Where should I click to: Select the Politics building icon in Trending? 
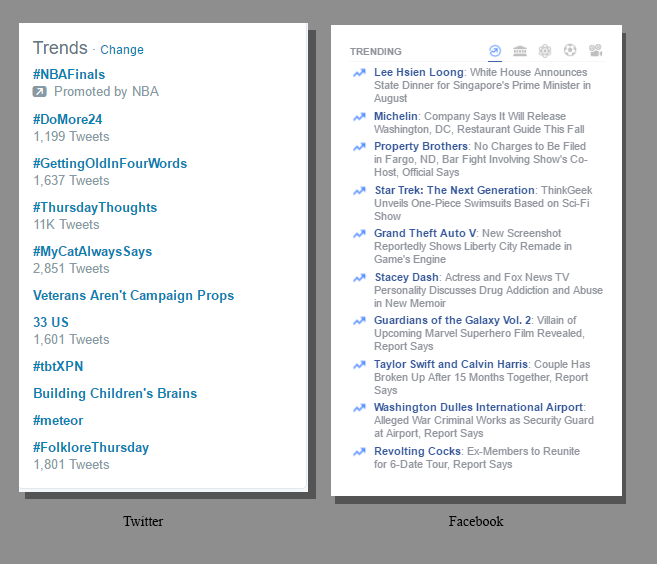[520, 51]
